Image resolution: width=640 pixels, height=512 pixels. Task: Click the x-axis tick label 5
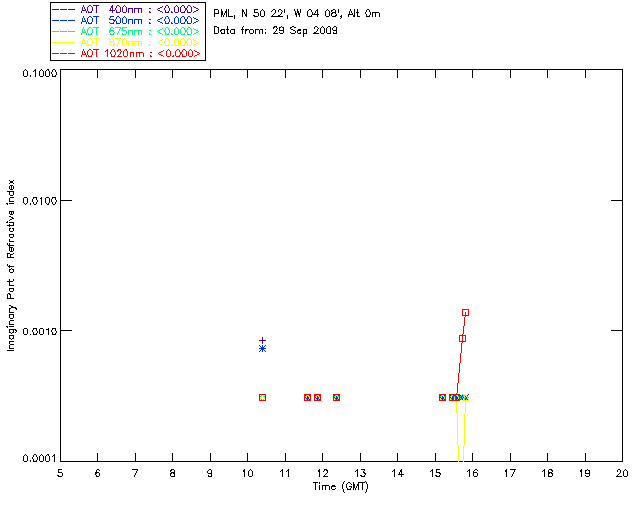(60, 473)
